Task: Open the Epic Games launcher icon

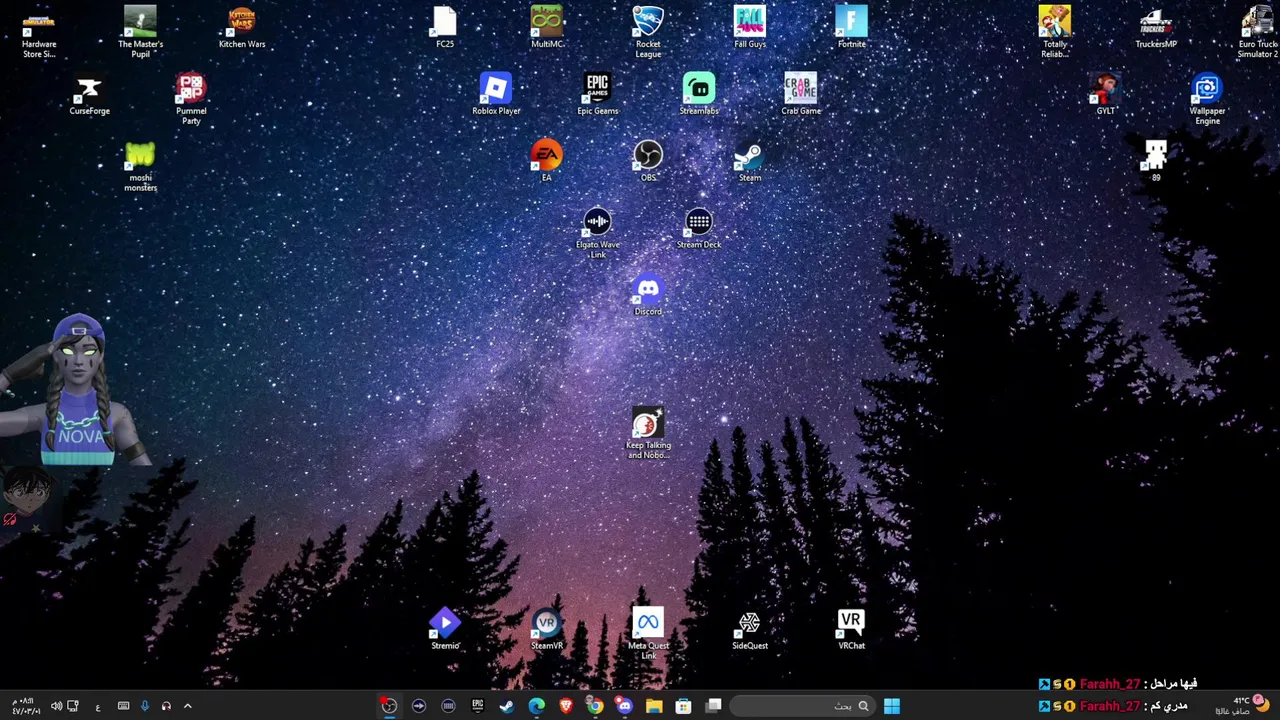Action: [x=597, y=95]
